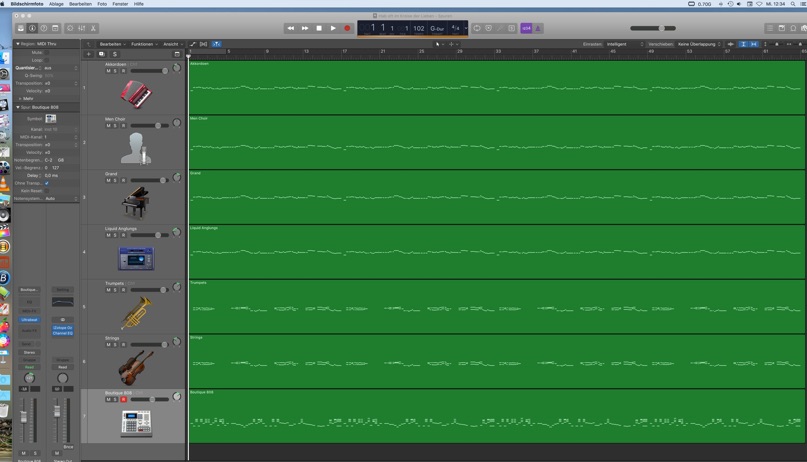This screenshot has width=807, height=462.
Task: Open the Ablage menu
Action: [x=56, y=4]
